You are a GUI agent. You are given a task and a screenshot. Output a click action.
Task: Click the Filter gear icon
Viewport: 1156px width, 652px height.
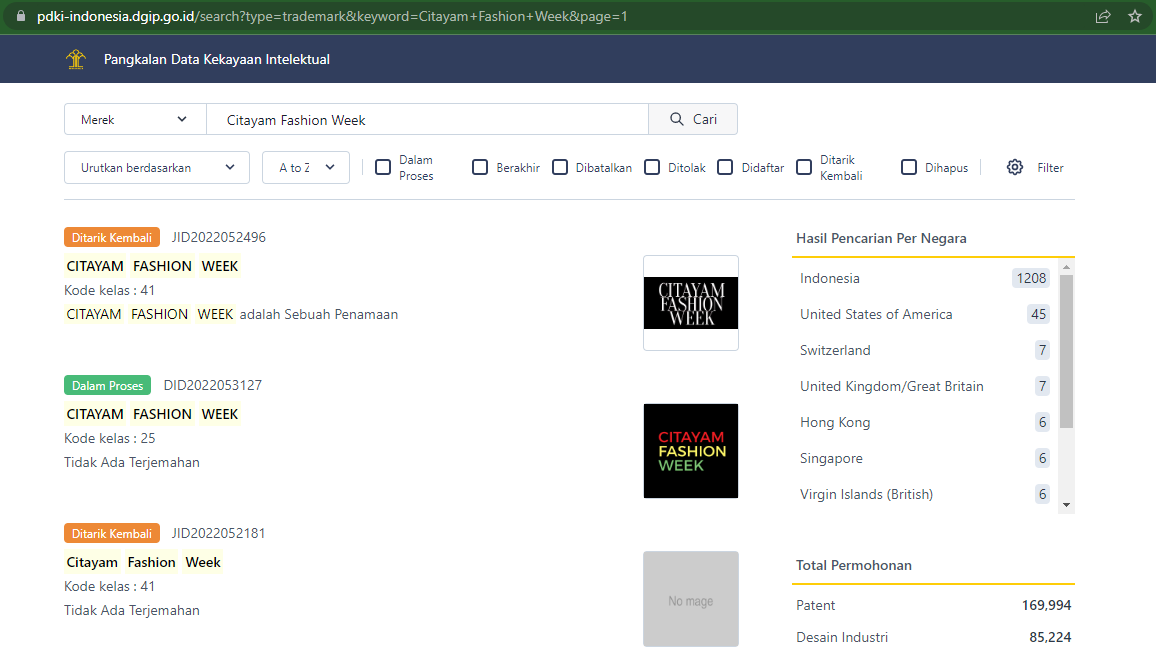[1015, 167]
